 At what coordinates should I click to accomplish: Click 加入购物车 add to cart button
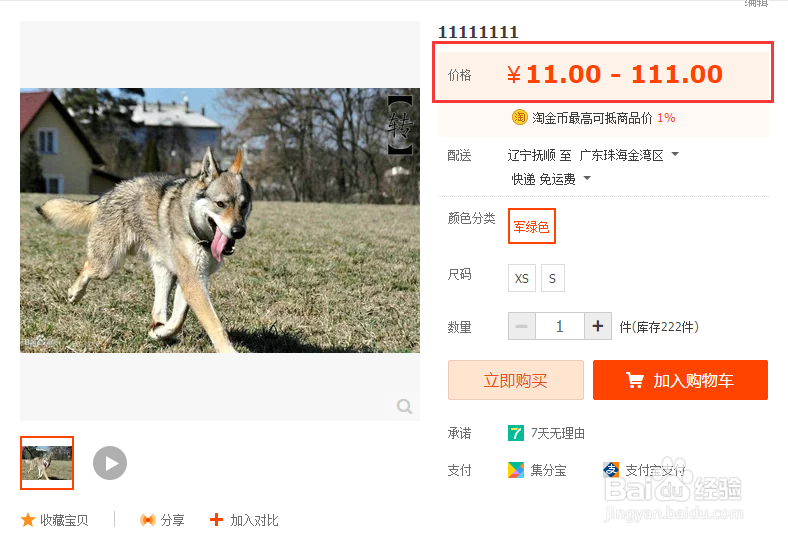point(680,380)
